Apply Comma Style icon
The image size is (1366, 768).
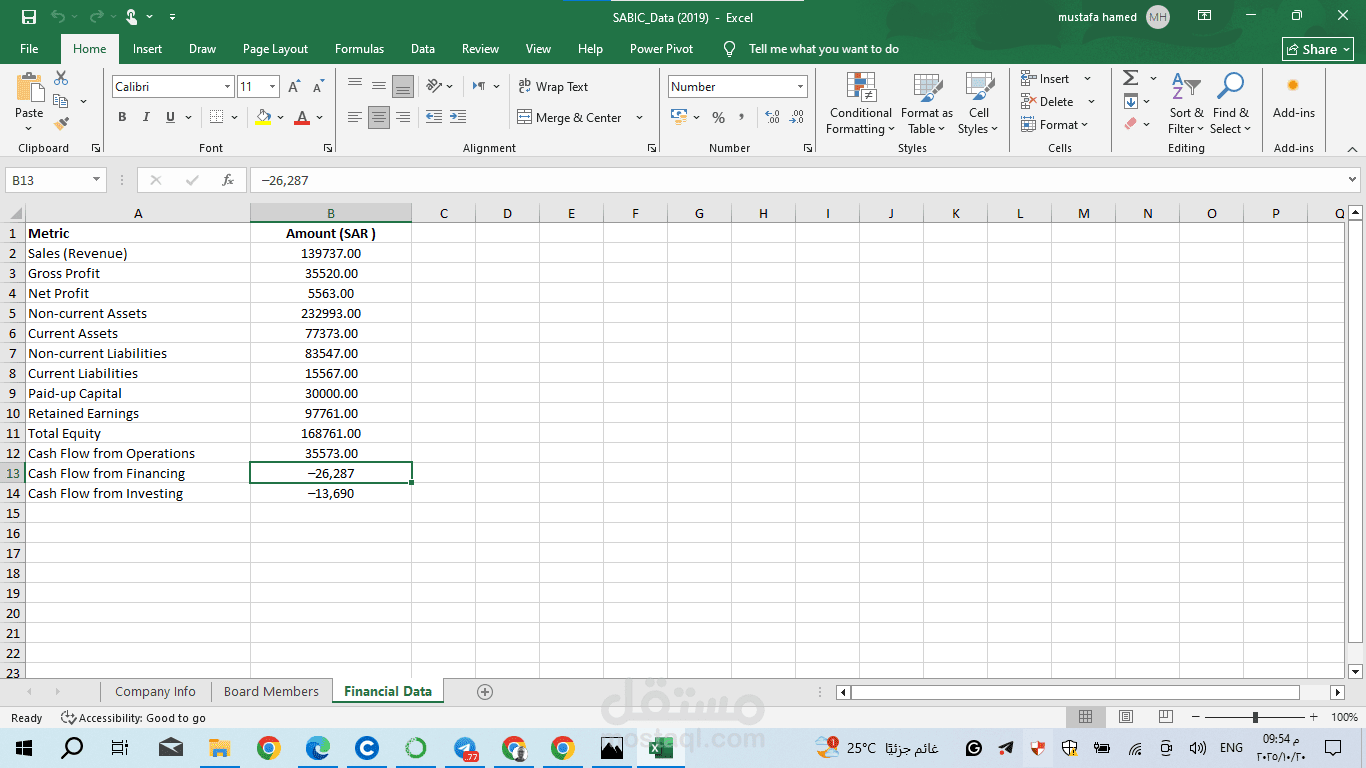pos(741,117)
